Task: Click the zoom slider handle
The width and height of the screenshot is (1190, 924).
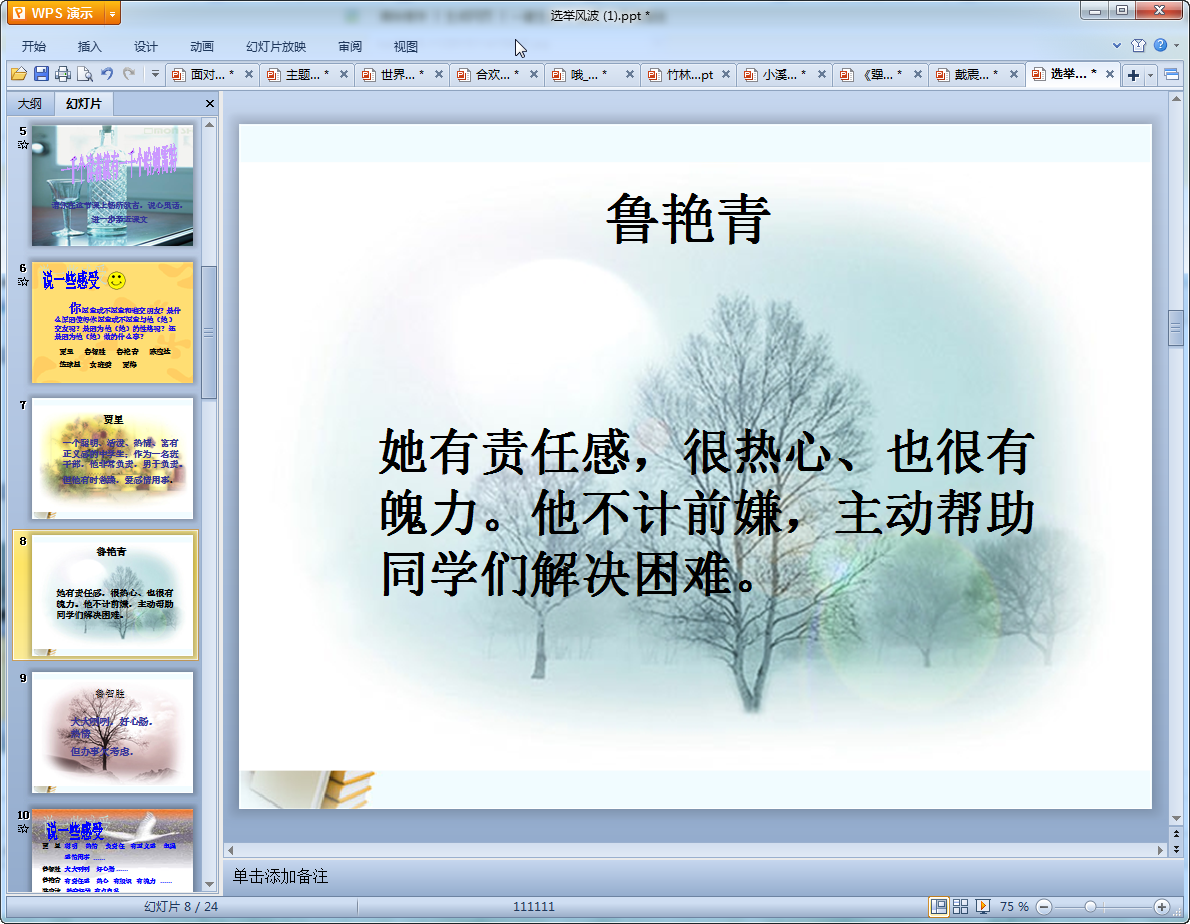Action: click(x=1091, y=907)
